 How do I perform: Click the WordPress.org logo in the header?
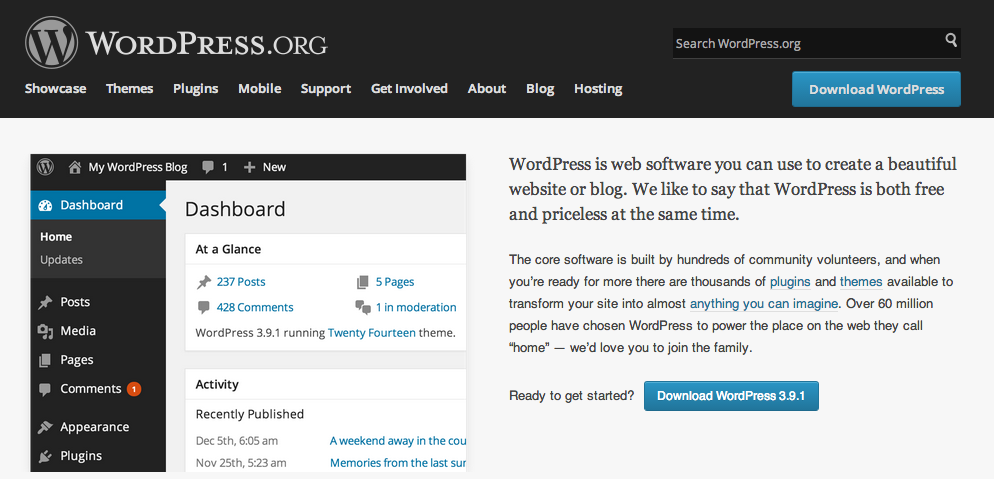tap(176, 42)
